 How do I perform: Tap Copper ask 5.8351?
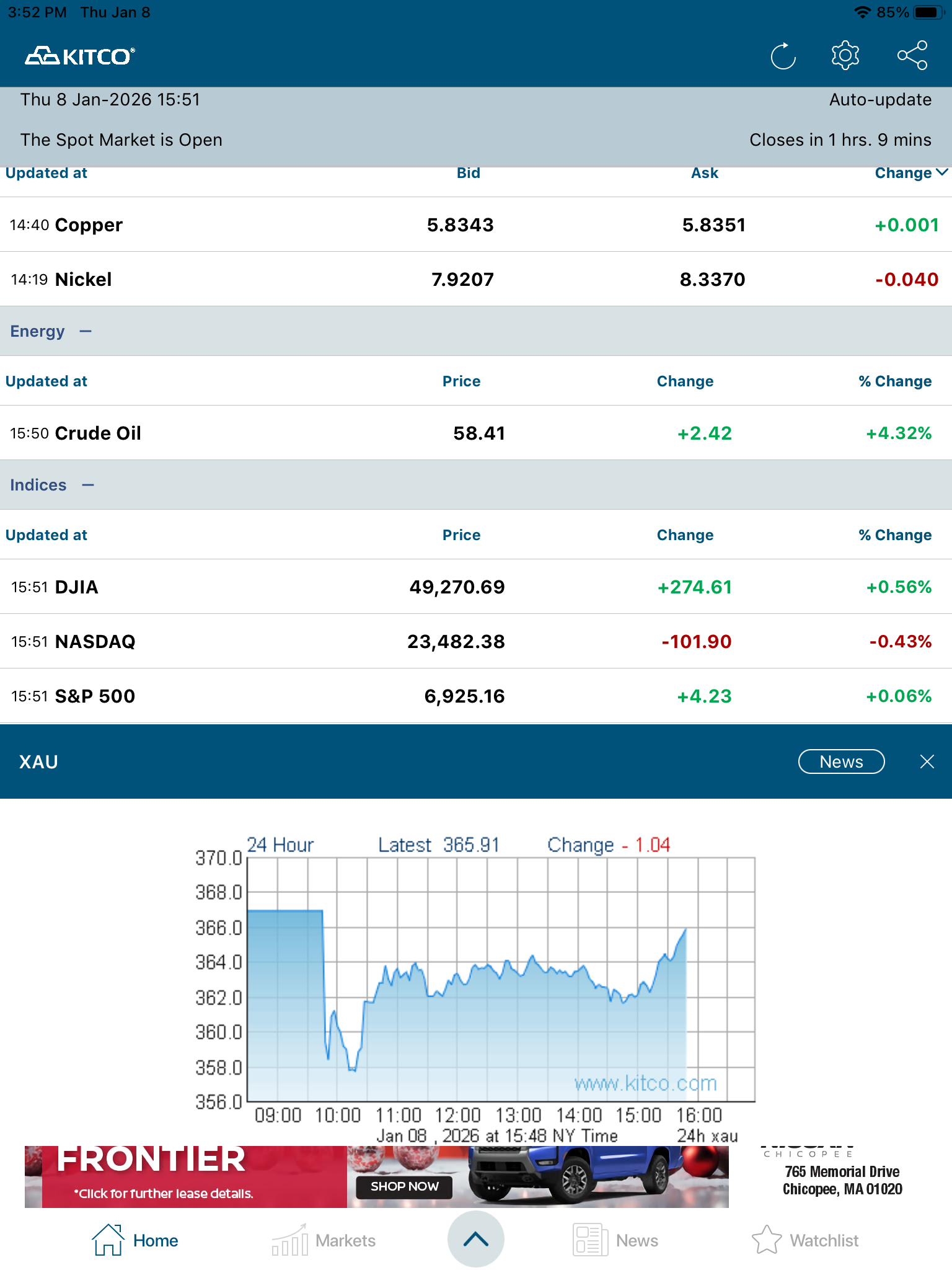pyautogui.click(x=714, y=224)
